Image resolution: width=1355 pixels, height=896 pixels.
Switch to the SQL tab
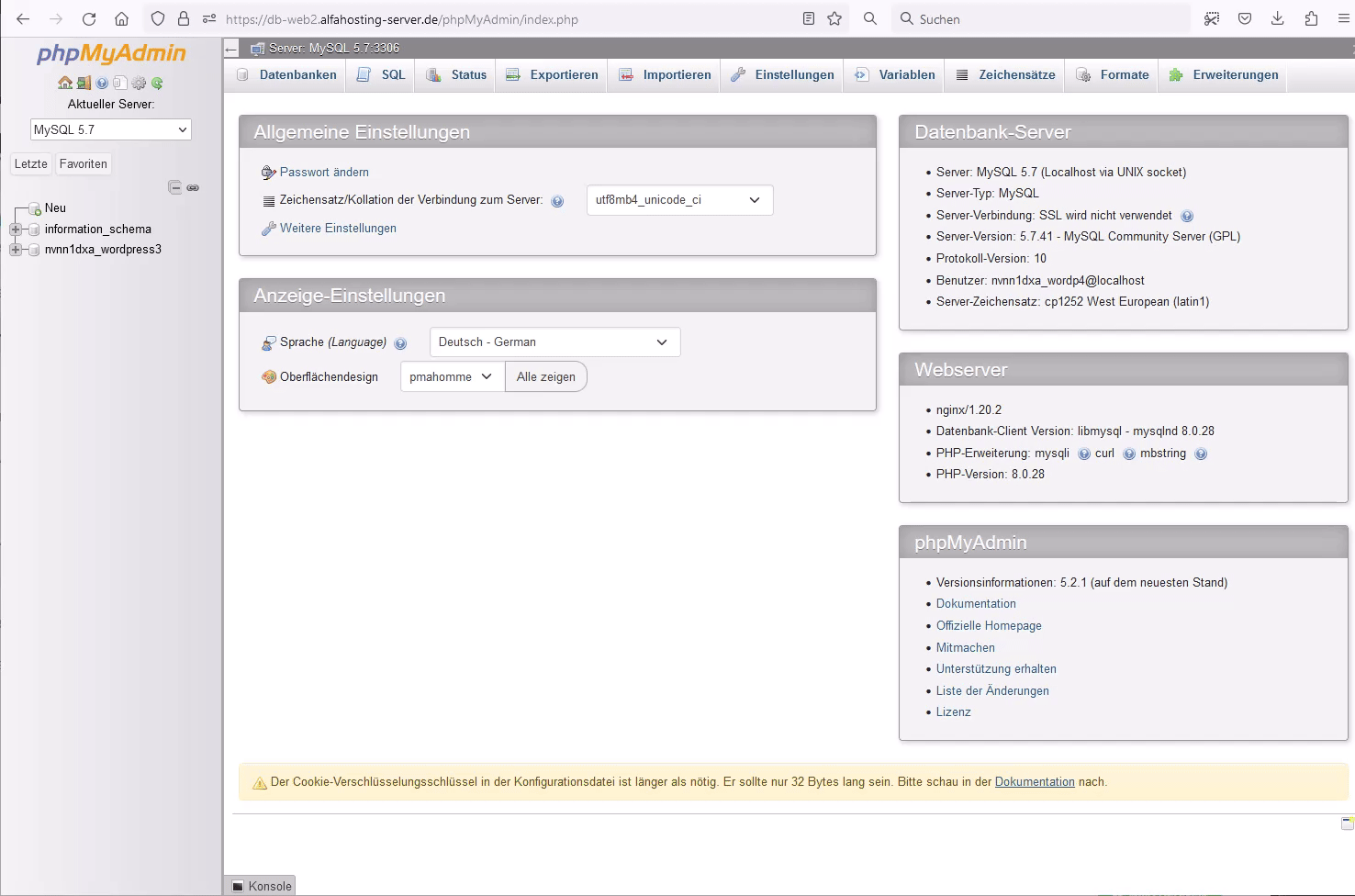pyautogui.click(x=381, y=75)
